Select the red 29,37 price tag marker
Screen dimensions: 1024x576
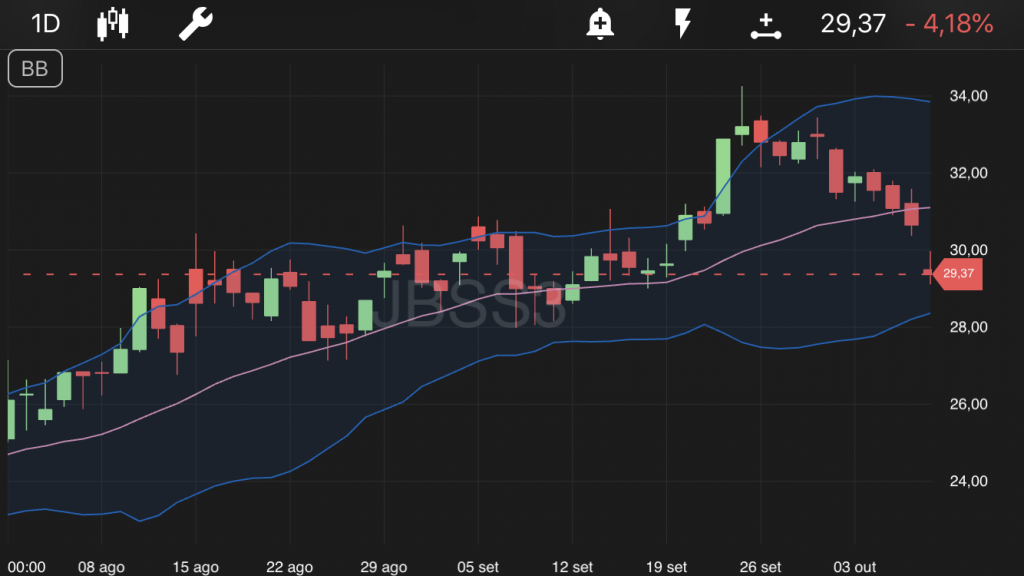pyautogui.click(x=957, y=274)
